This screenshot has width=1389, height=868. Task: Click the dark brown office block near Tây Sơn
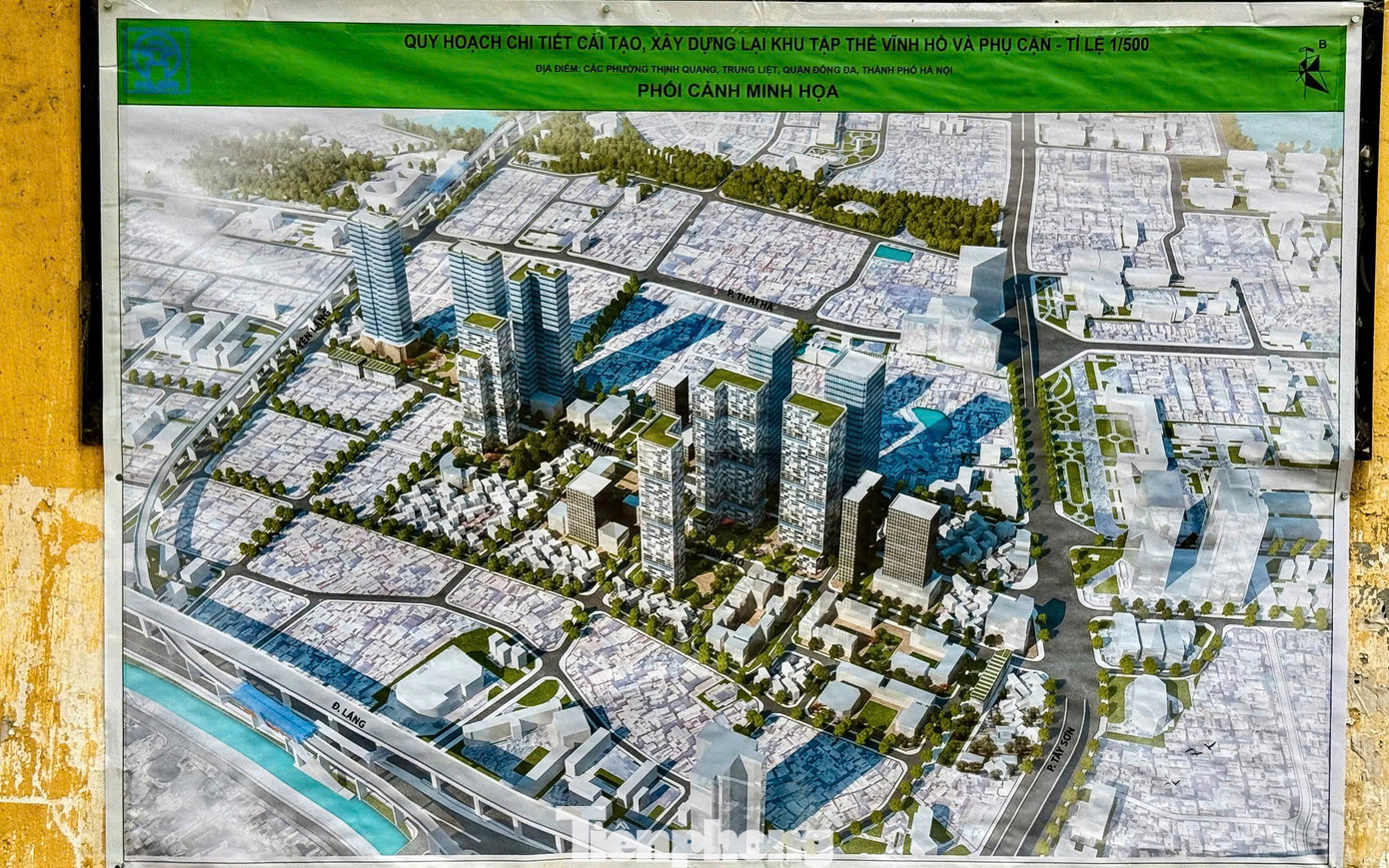click(908, 544)
